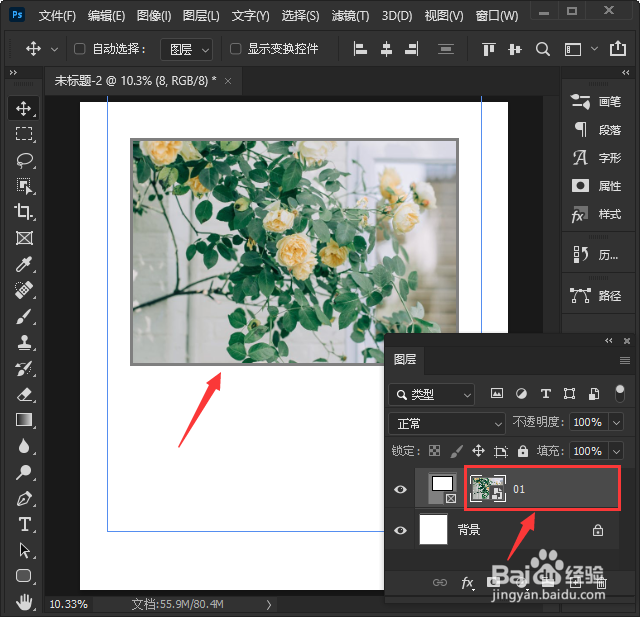640x617 pixels.
Task: Select the Move tool in toolbox
Action: coord(24,108)
